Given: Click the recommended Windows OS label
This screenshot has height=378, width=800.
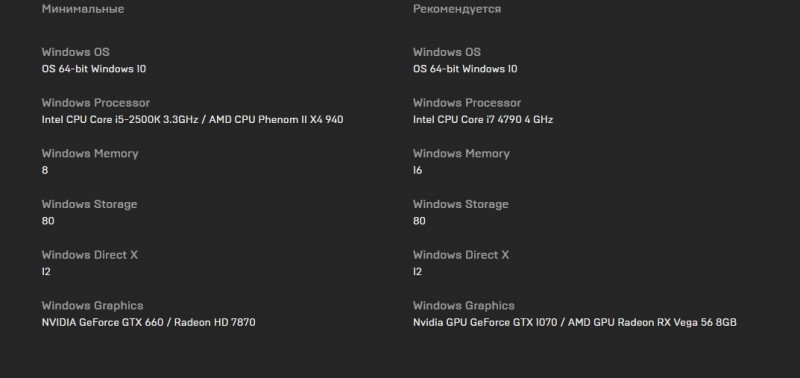Looking at the screenshot, I should click(x=447, y=52).
